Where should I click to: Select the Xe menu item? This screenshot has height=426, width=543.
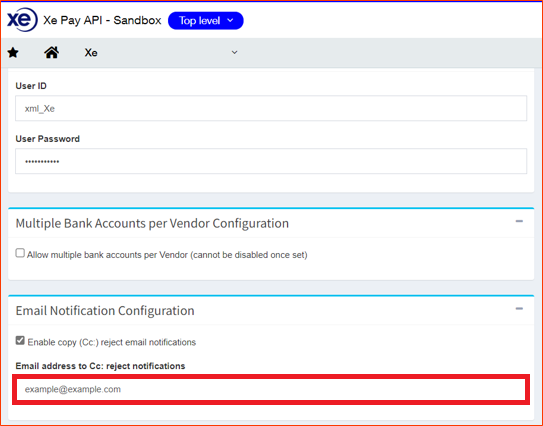(x=91, y=53)
